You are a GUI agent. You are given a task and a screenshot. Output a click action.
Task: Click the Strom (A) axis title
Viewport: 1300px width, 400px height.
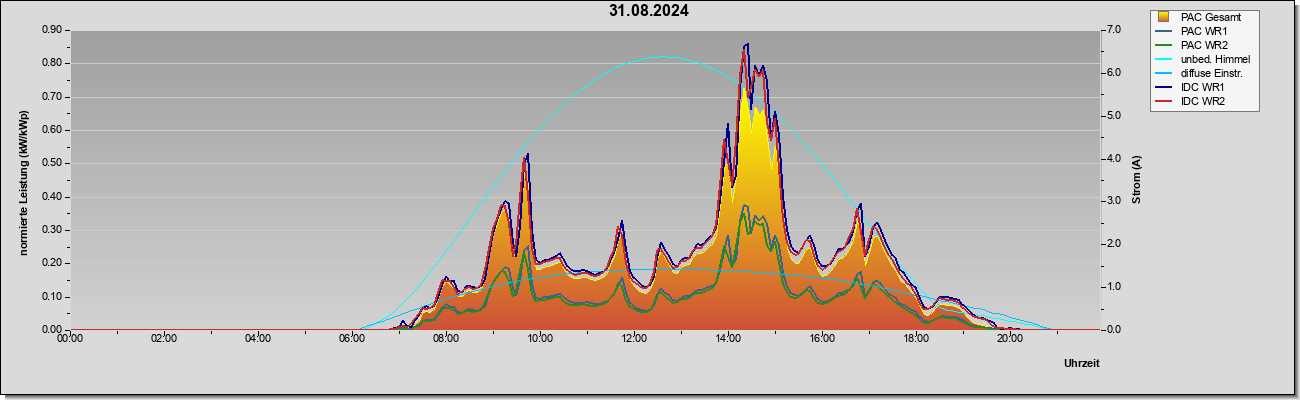pyautogui.click(x=1136, y=180)
